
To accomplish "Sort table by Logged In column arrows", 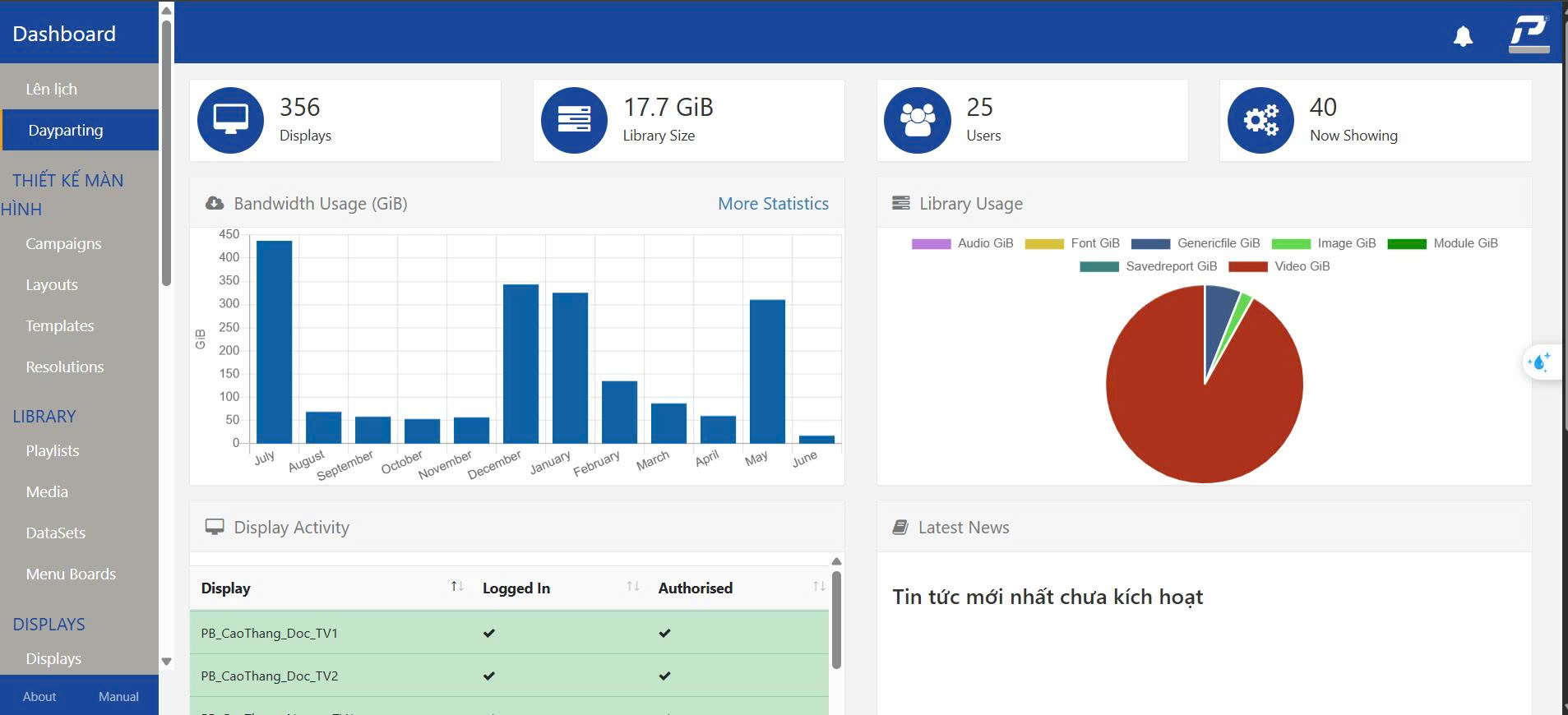I will [633, 587].
